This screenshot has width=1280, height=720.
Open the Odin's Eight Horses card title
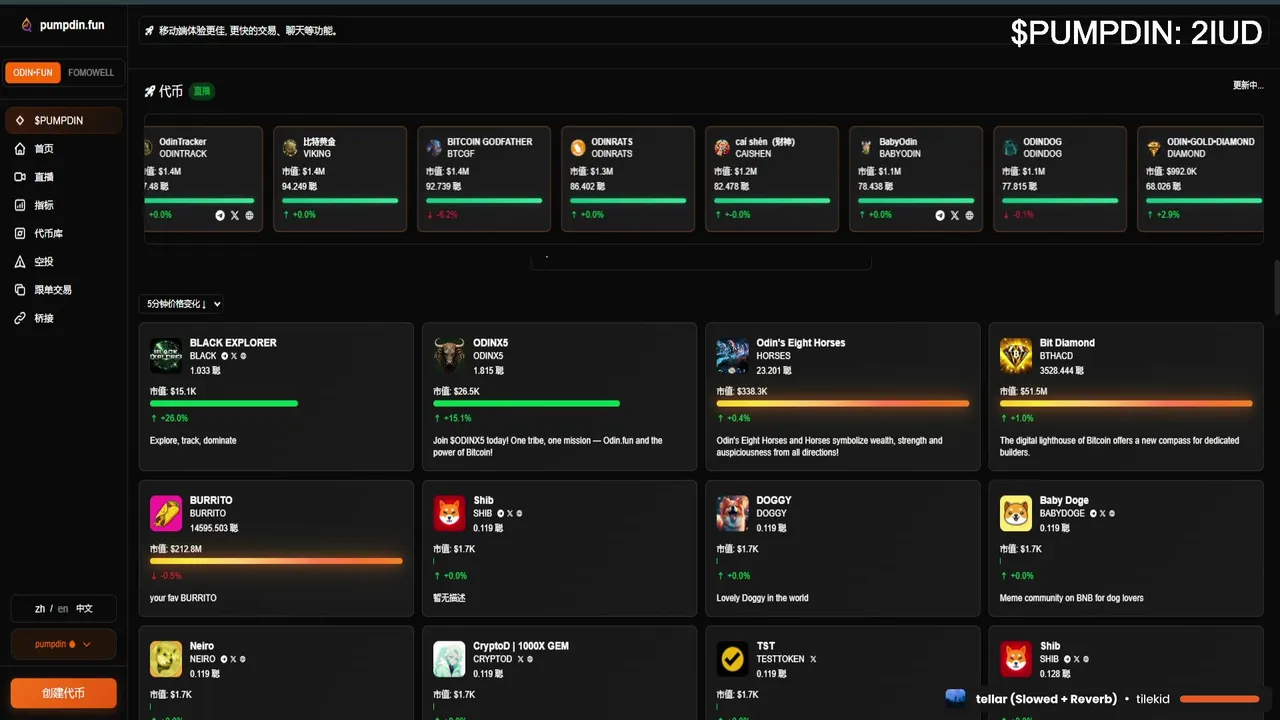(801, 342)
